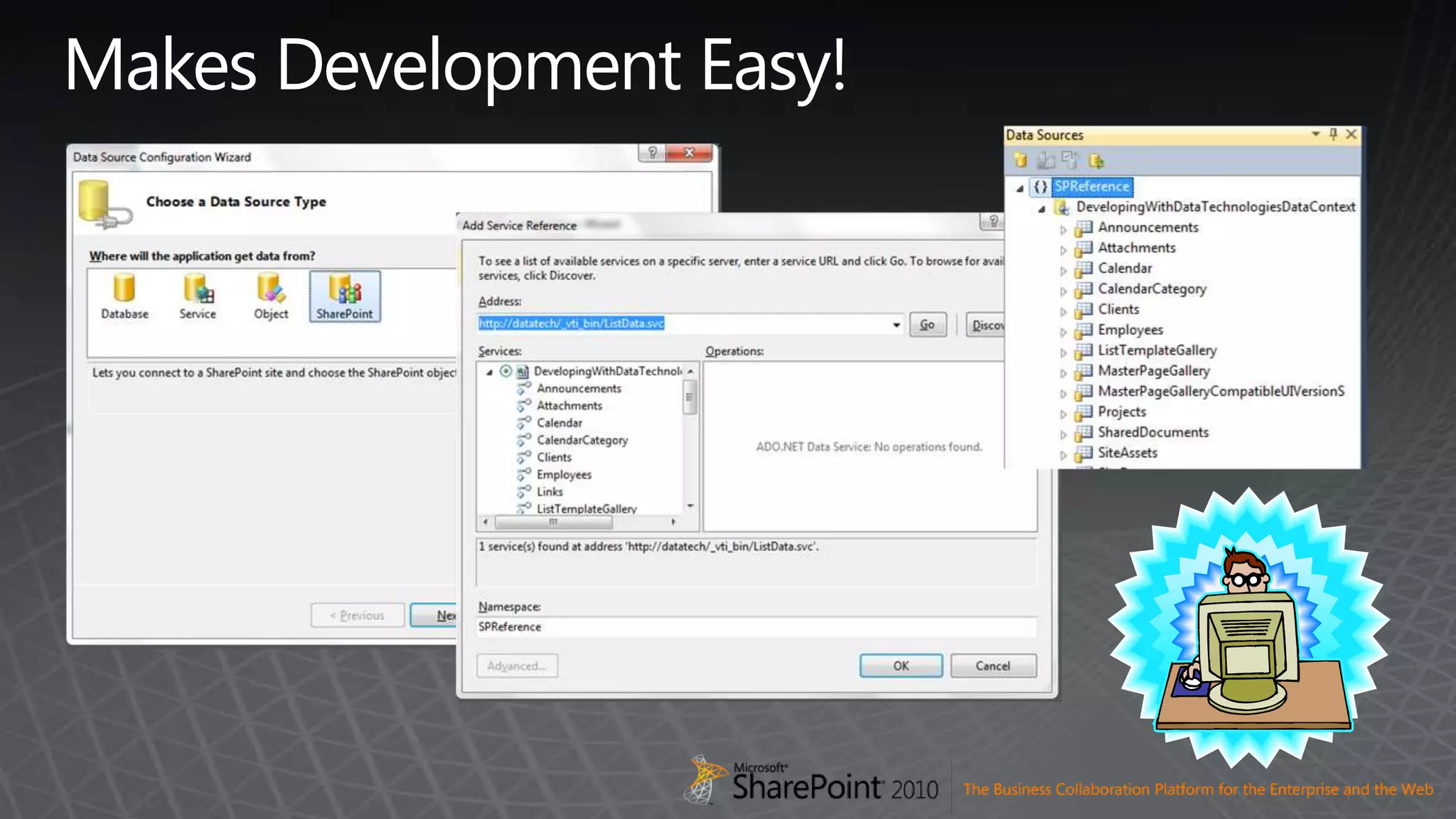Click Clients table icon in Data Sources
This screenshot has height=819, width=1456.
click(1083, 310)
